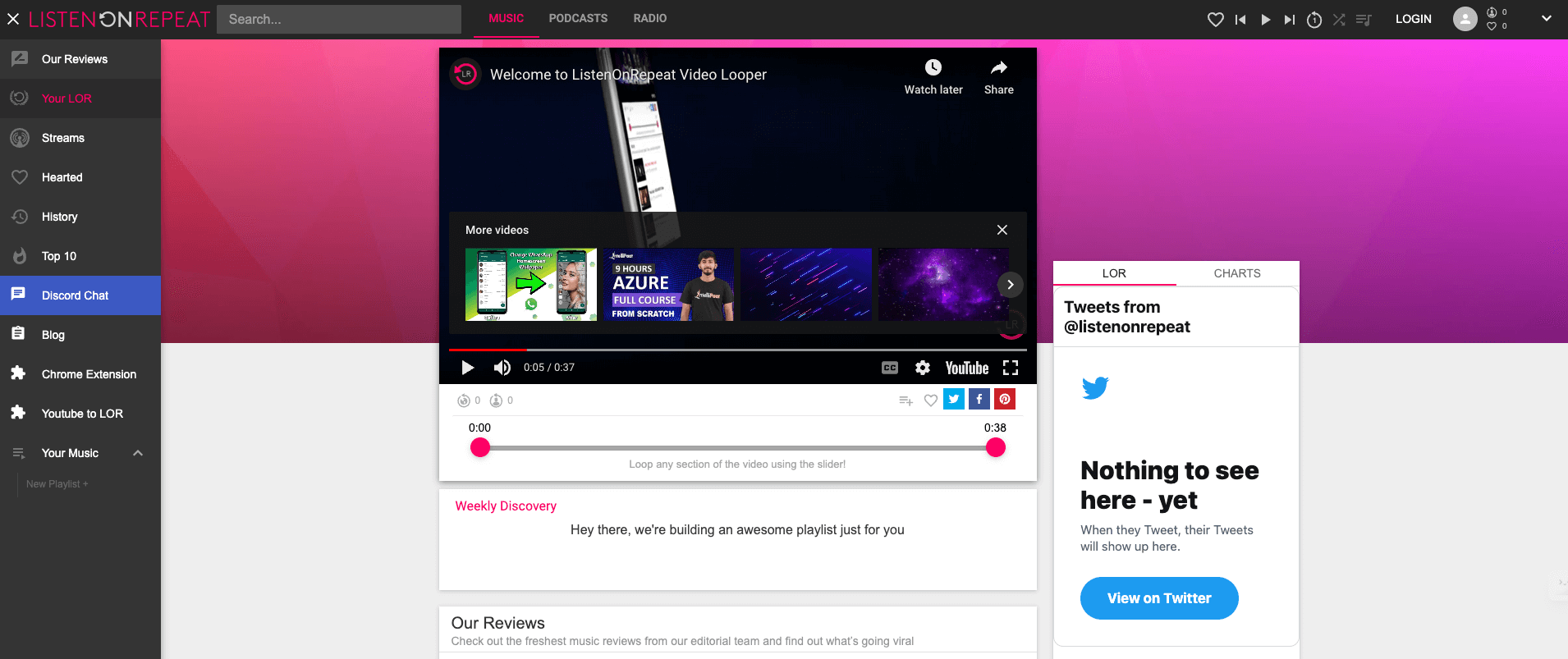Open Our Reviews in the sidebar

[80, 59]
